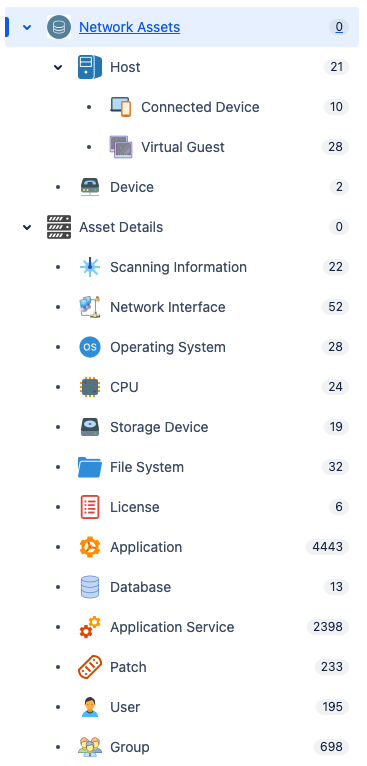Collapse the Asset Details section

pyautogui.click(x=27, y=227)
